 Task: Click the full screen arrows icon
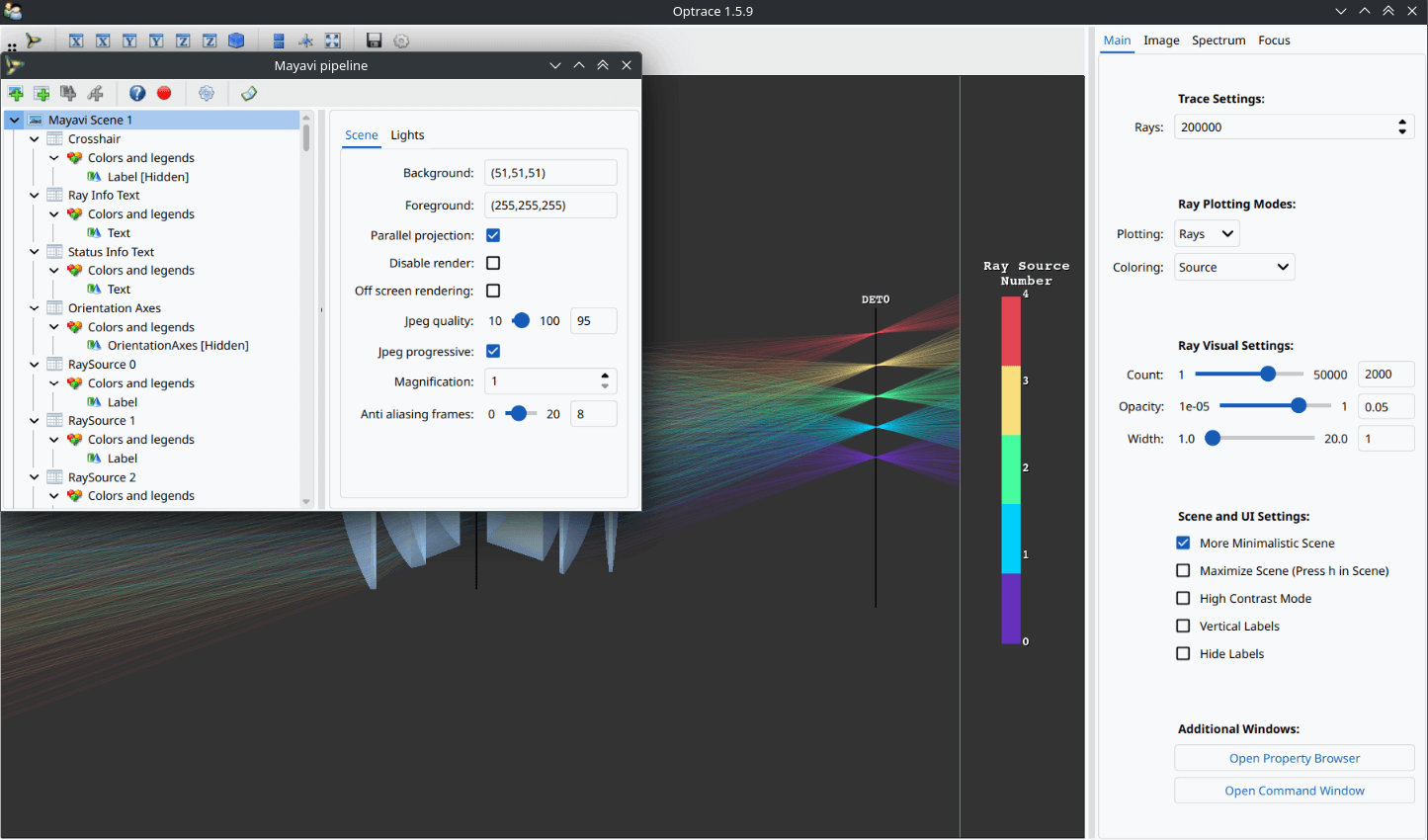tap(333, 41)
